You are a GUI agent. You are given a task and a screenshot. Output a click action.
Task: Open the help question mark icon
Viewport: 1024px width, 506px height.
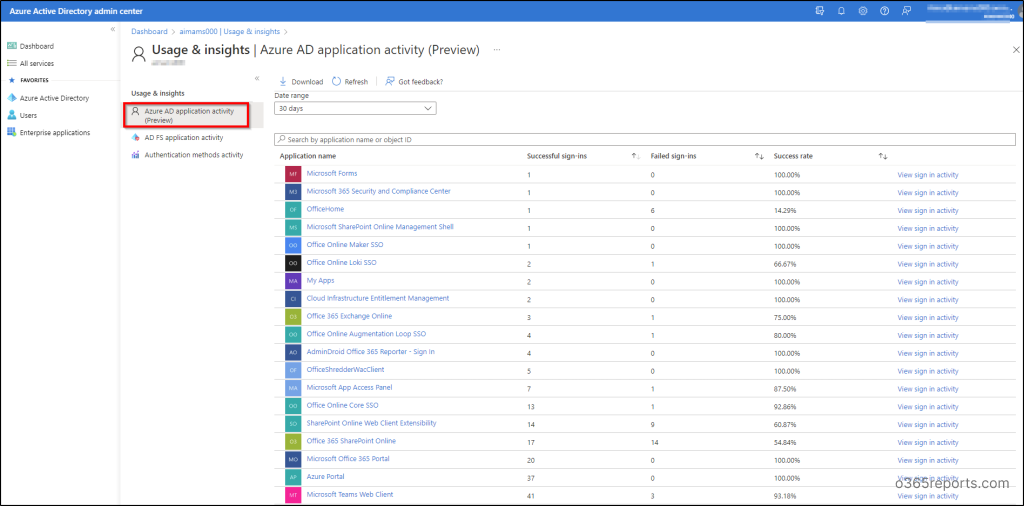(884, 11)
